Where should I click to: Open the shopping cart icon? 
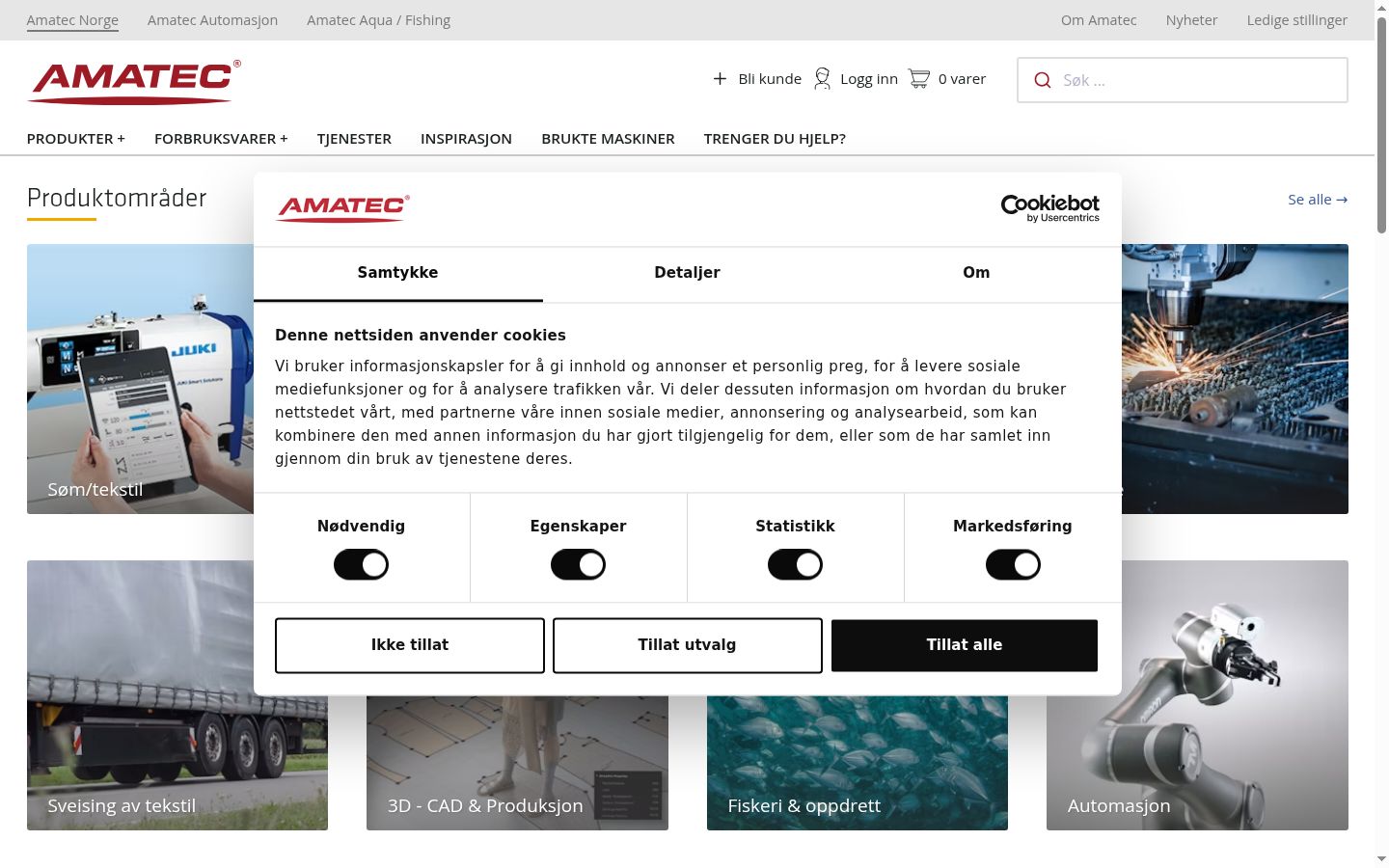click(919, 79)
